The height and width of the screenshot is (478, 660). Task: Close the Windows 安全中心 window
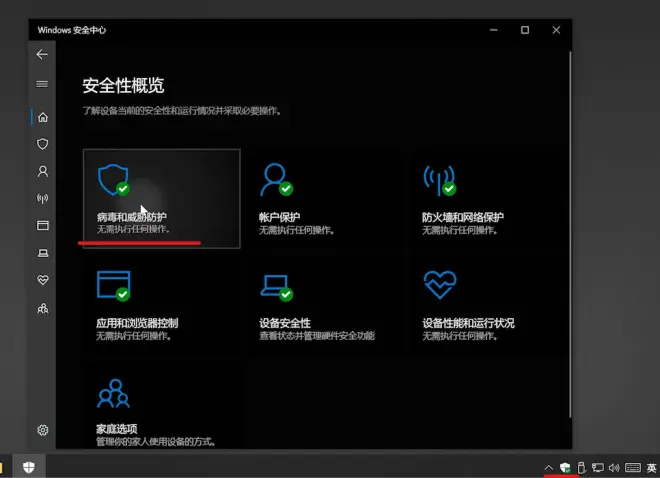(556, 30)
